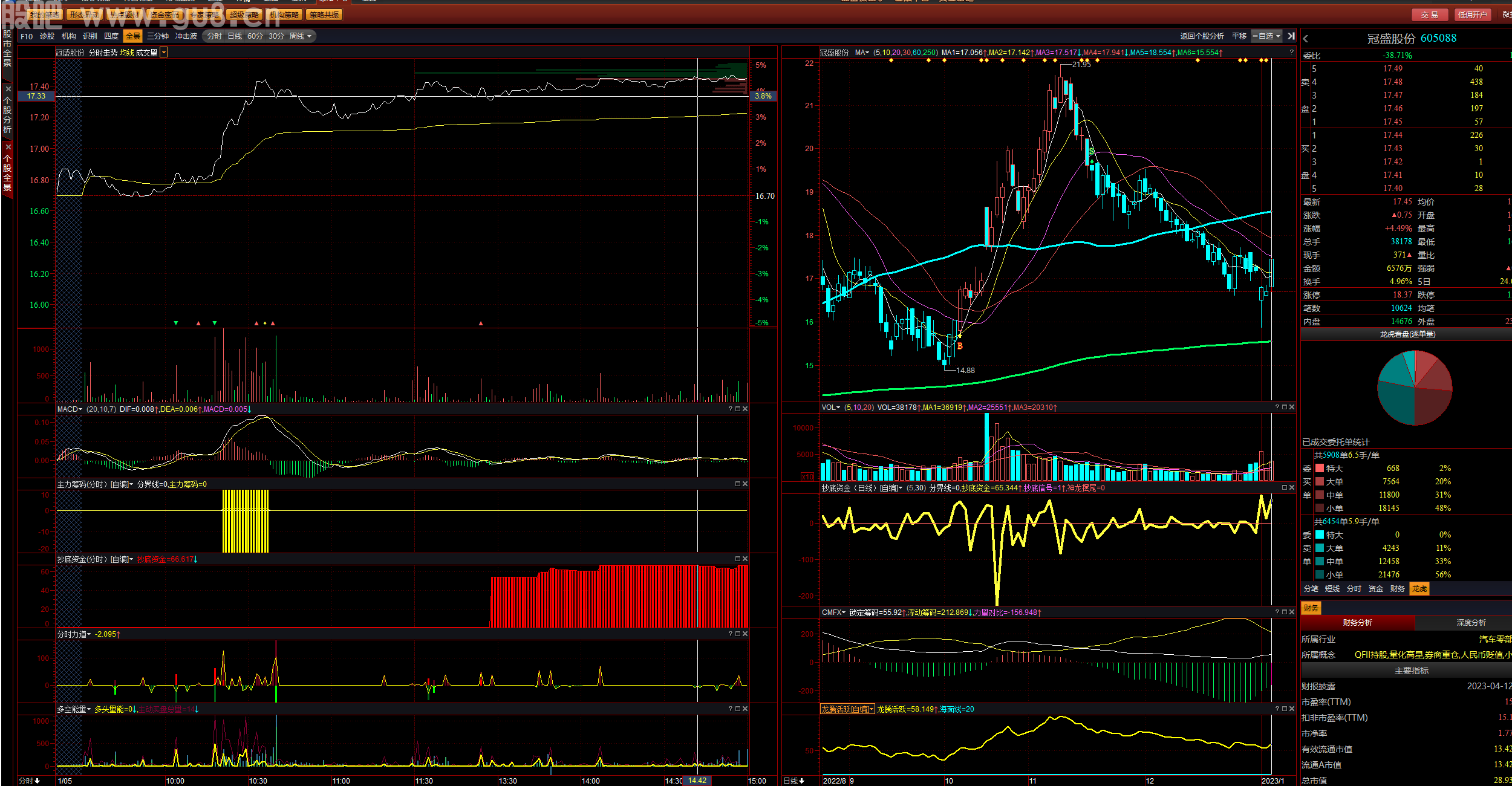Screen dimensions: 1512x786
Task: Click the 龙虎看盘 pie chart
Action: pyautogui.click(x=1415, y=388)
